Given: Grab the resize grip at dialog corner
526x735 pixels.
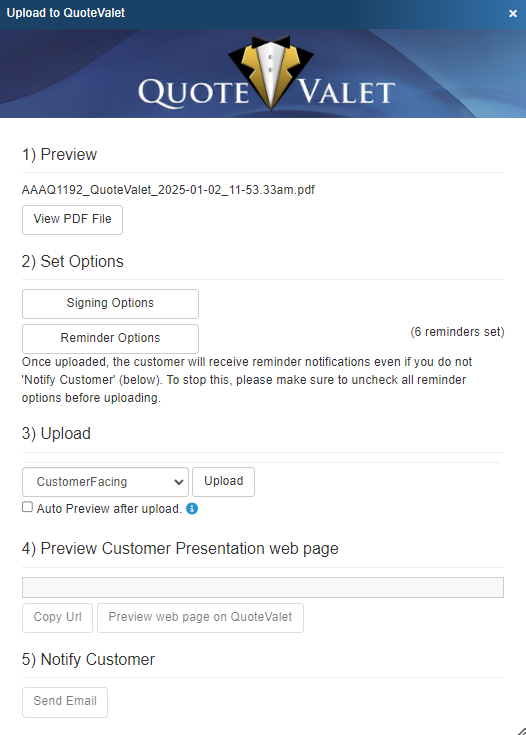Looking at the screenshot, I should click(521, 731).
